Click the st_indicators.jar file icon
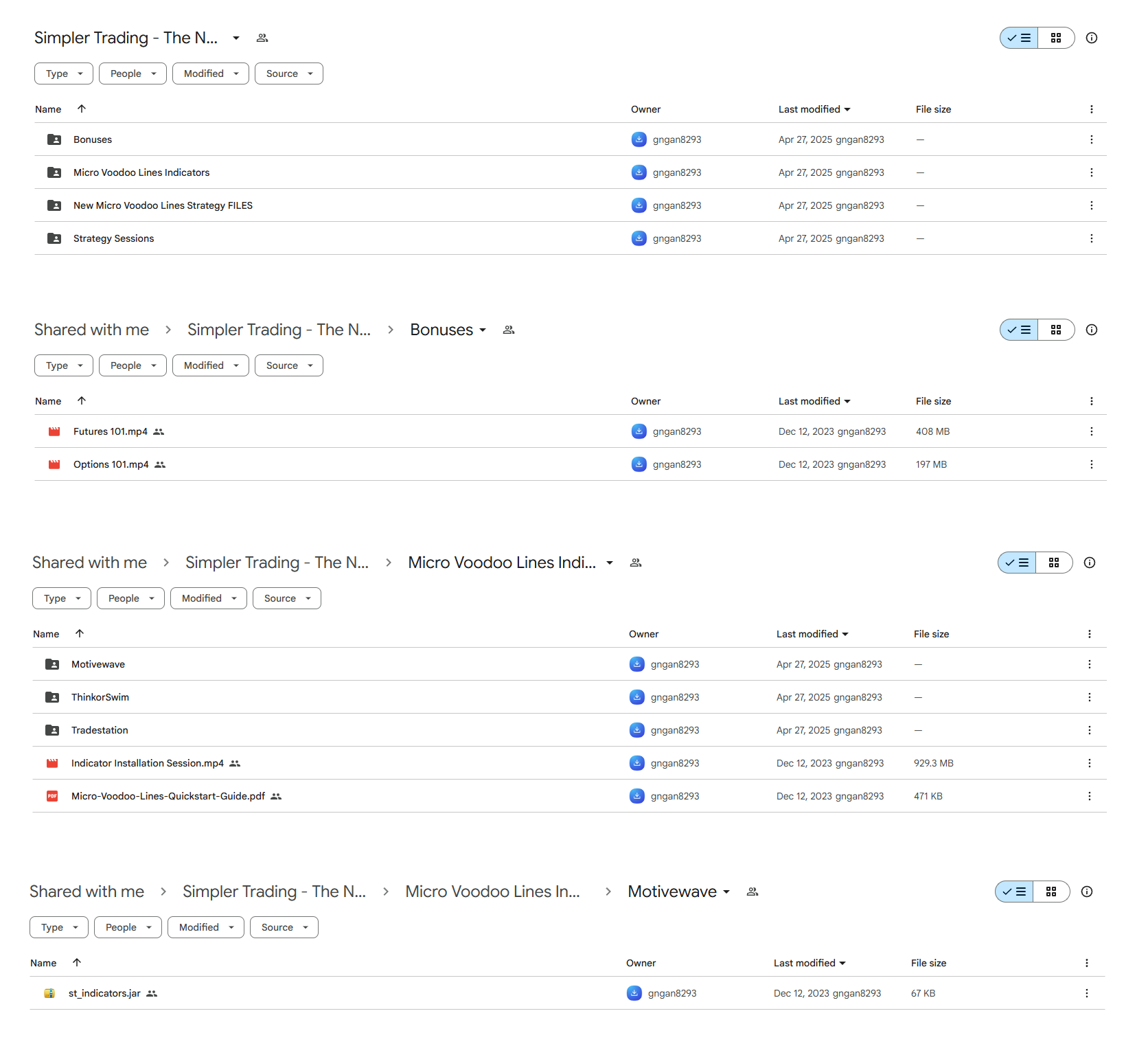Viewport: 1148px width, 1044px height. pyautogui.click(x=49, y=993)
